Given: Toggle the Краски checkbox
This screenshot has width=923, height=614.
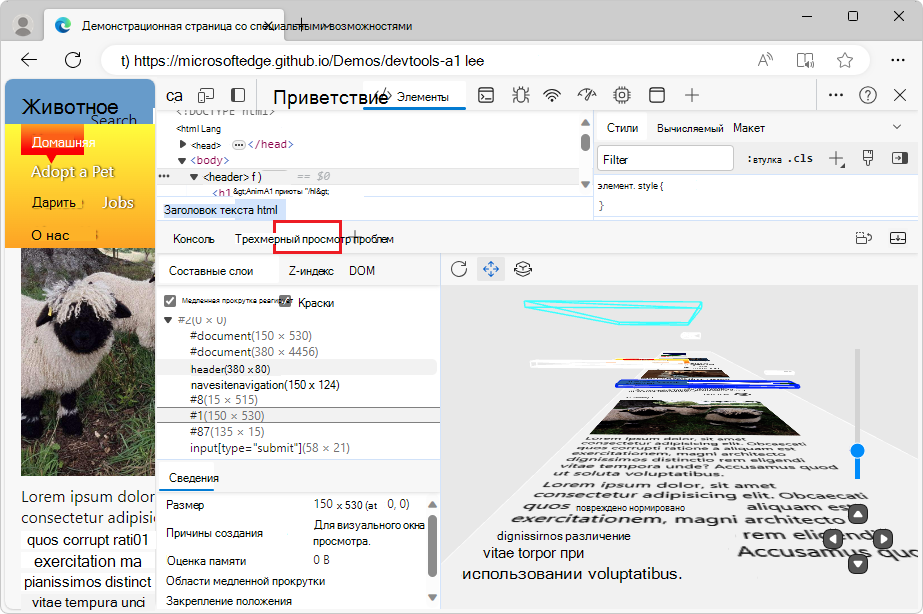Looking at the screenshot, I should (286, 301).
